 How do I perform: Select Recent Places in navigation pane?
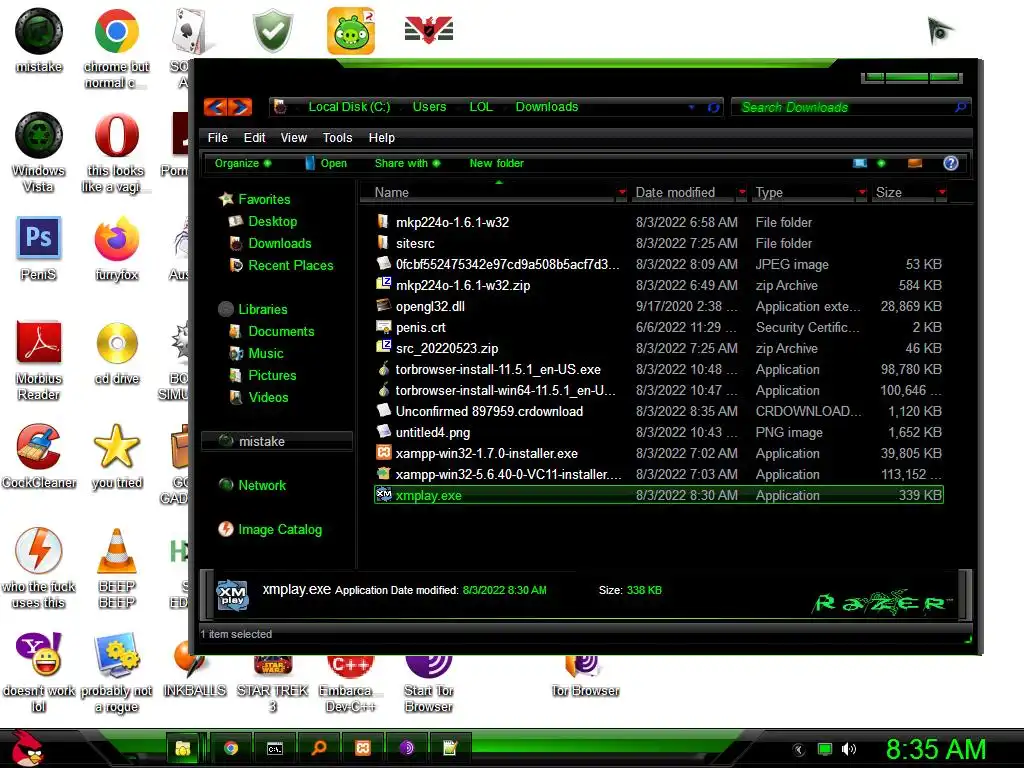click(291, 265)
